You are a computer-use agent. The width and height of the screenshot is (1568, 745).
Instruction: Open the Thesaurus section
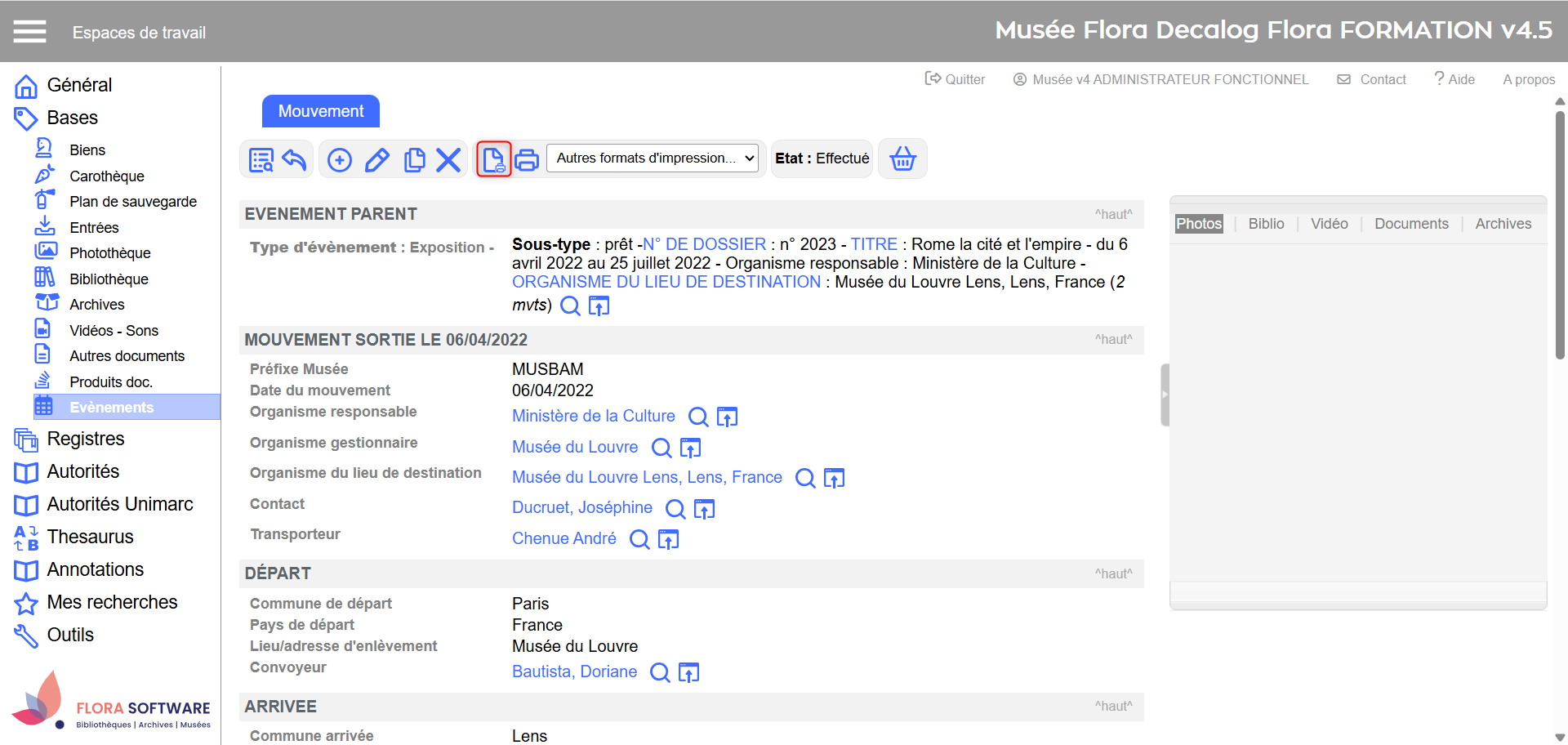[x=90, y=537]
